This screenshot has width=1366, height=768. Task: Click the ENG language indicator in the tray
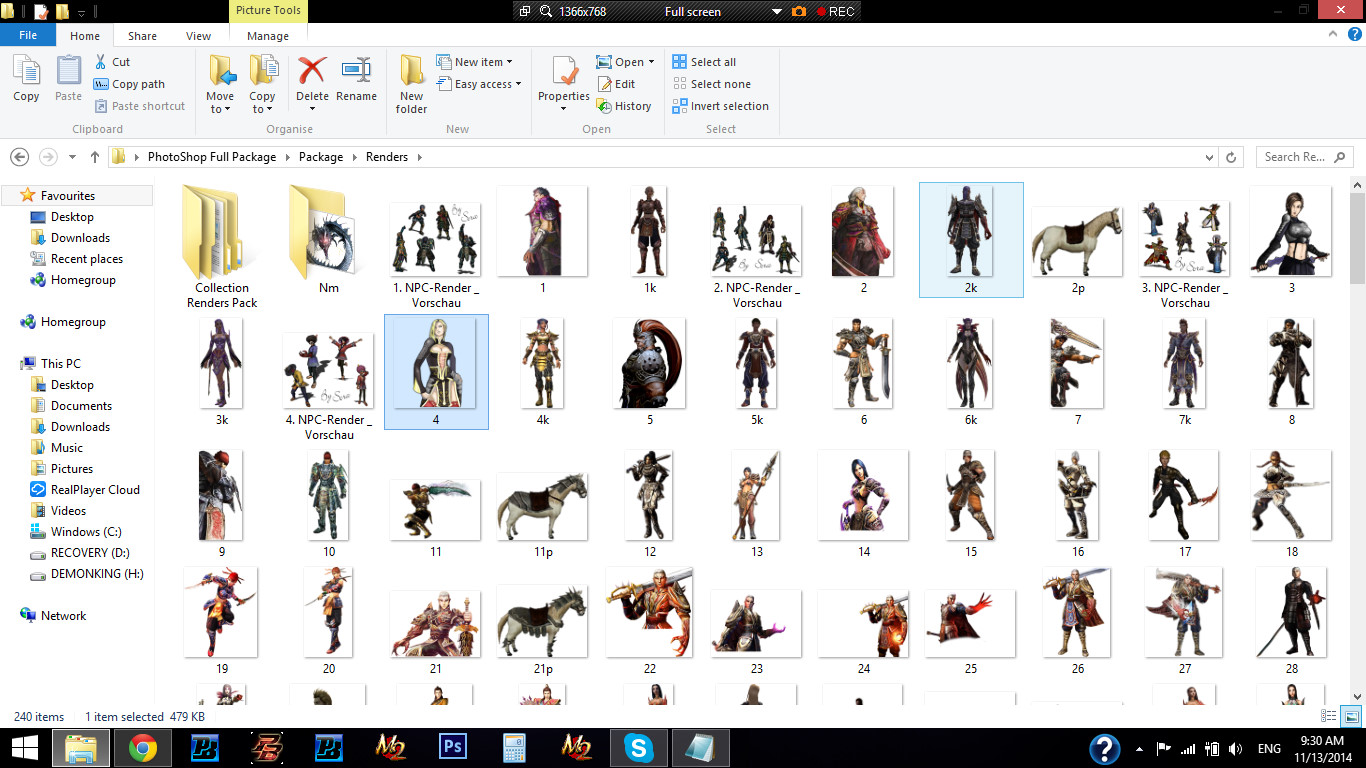(x=1269, y=748)
